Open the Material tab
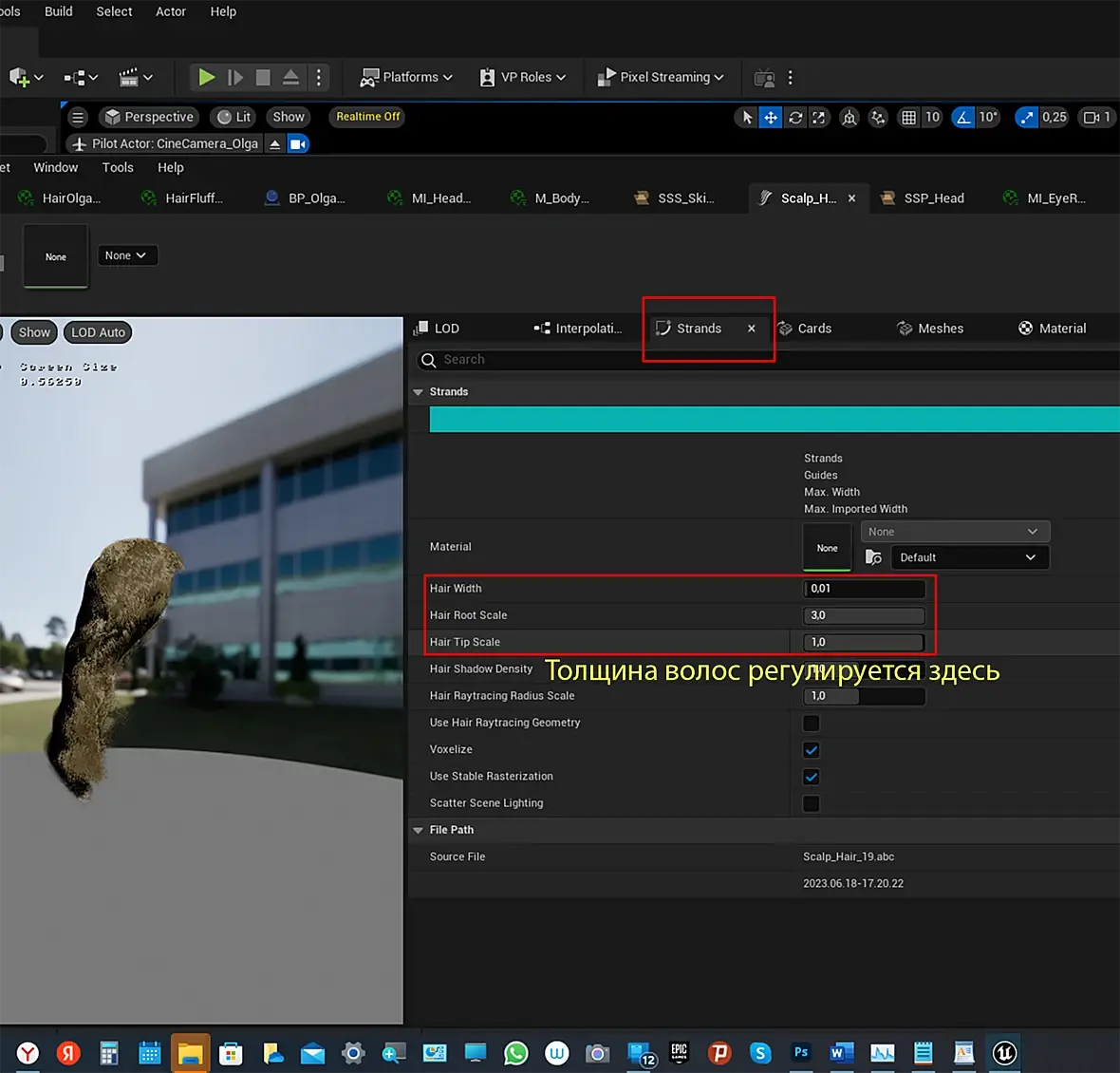 coord(1061,329)
